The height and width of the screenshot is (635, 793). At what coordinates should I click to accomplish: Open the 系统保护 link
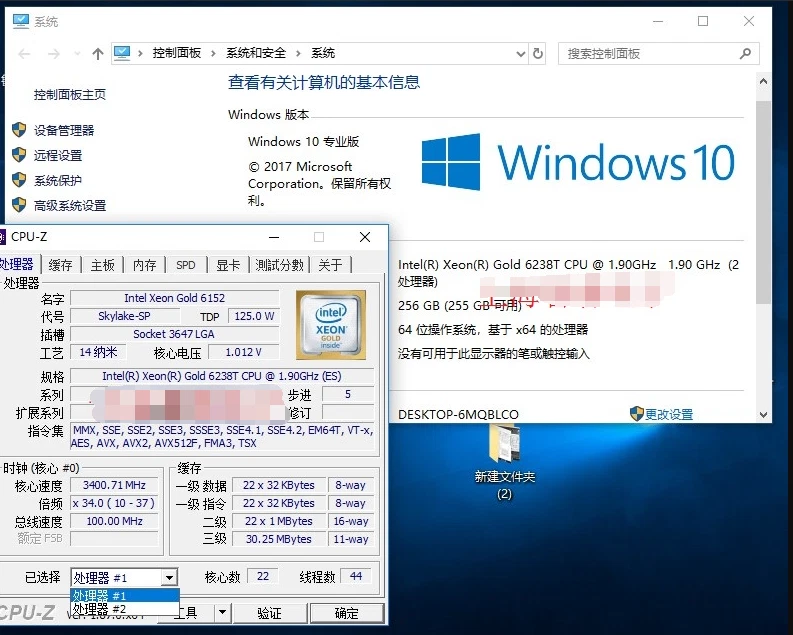58,180
